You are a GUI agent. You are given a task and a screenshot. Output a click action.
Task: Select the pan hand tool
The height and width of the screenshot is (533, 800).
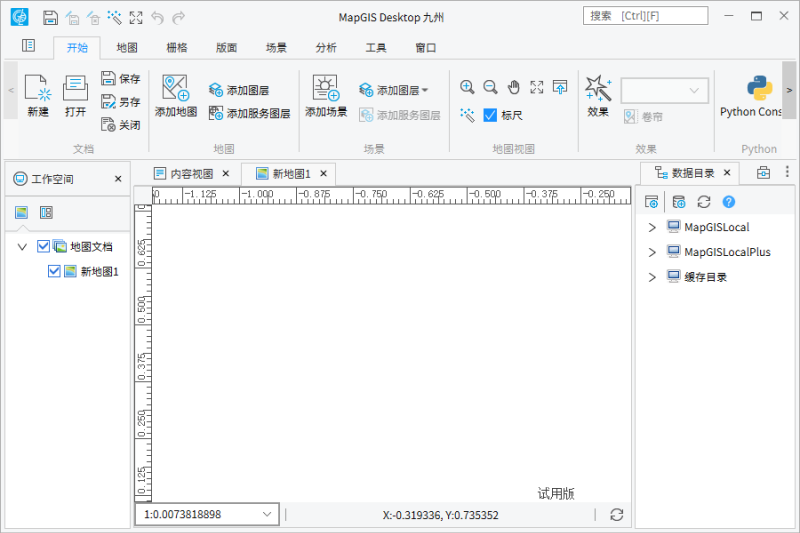pos(514,87)
